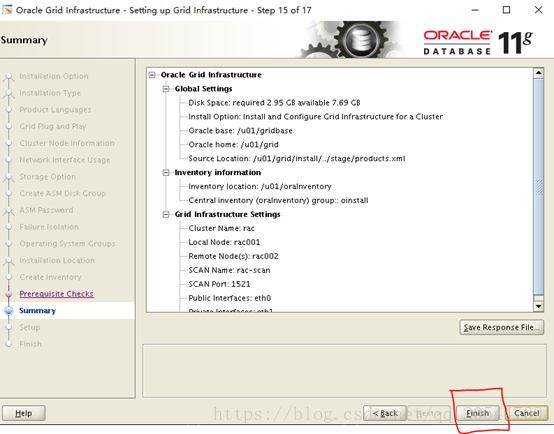
Task: Click the empty message area below summary
Action: 344,371
